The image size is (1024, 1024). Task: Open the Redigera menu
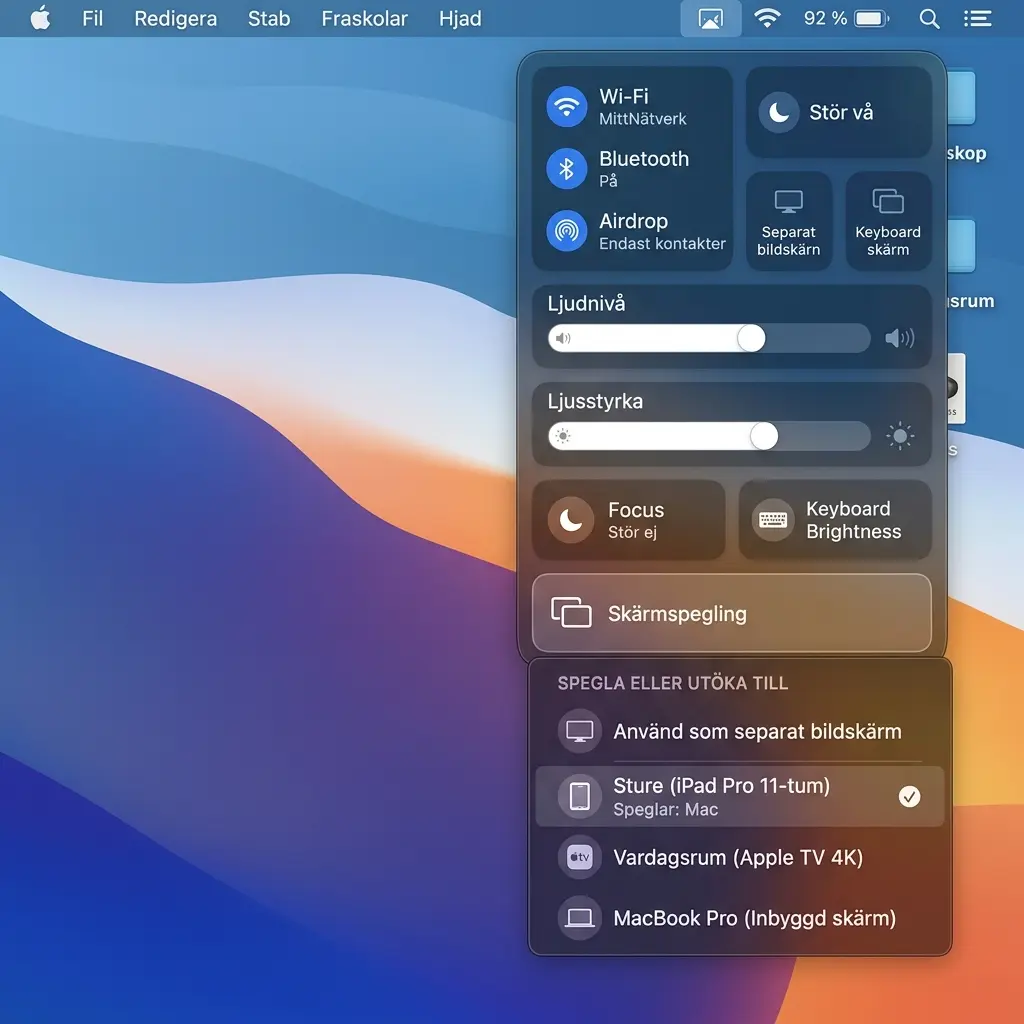pos(175,18)
